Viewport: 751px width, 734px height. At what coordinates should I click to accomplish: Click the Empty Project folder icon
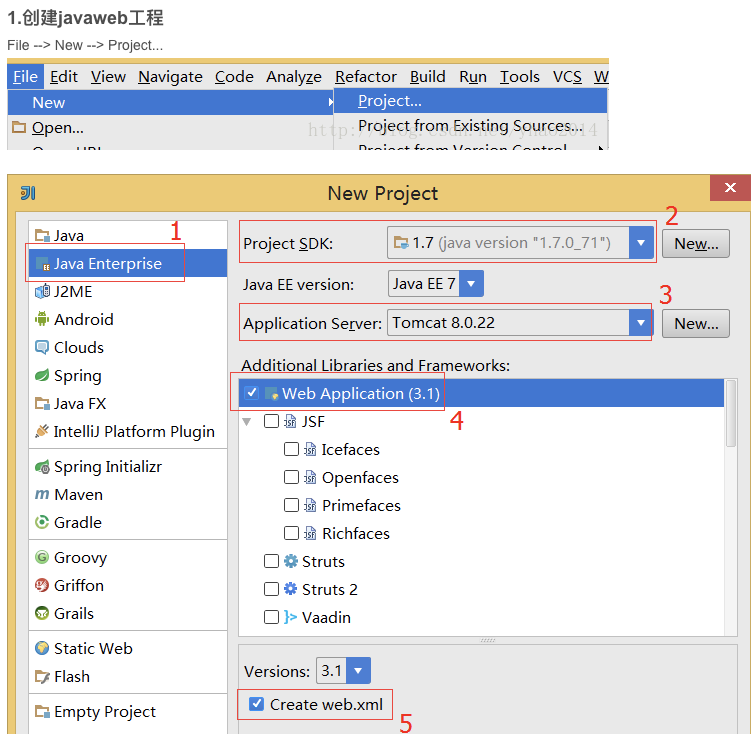pos(42,711)
